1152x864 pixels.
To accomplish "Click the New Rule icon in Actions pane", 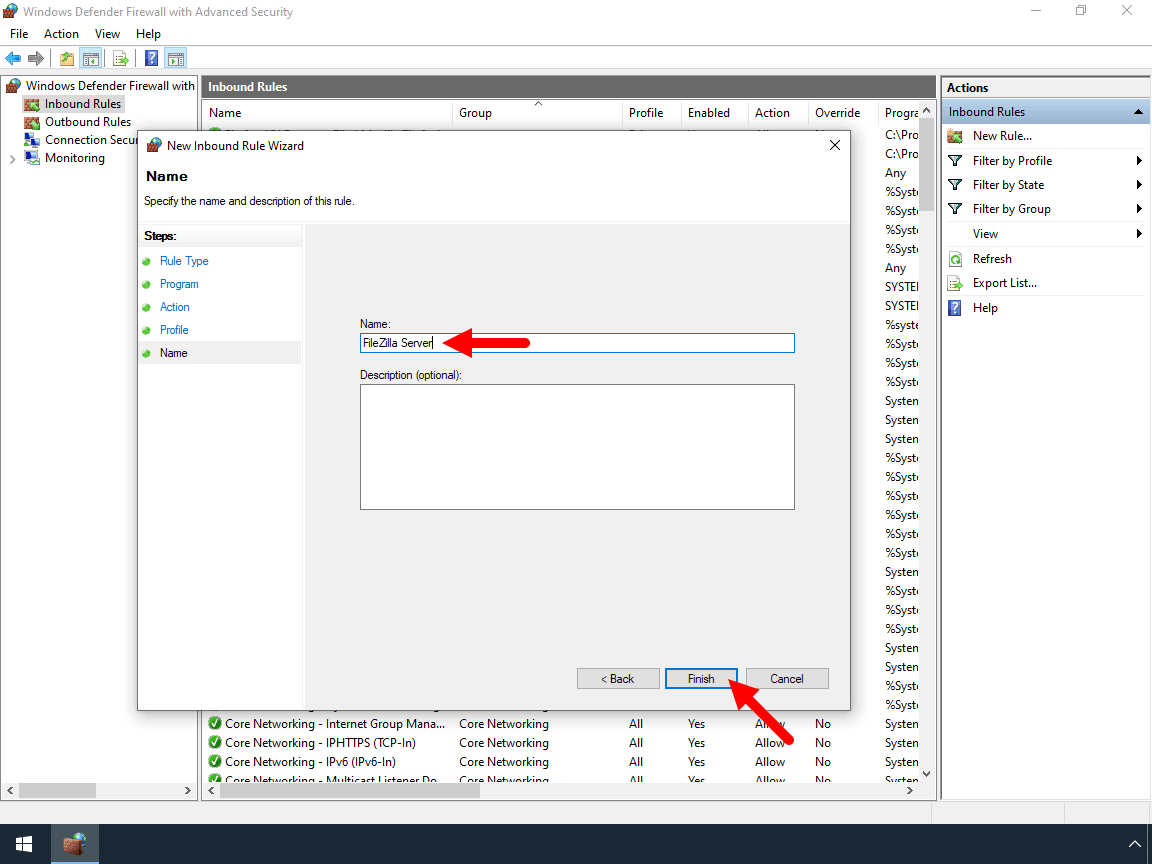I will (956, 135).
